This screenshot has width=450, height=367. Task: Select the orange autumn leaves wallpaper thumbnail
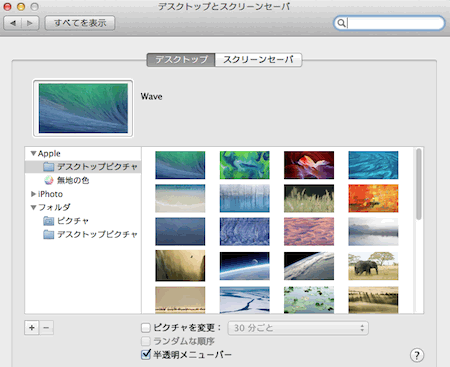point(373,198)
